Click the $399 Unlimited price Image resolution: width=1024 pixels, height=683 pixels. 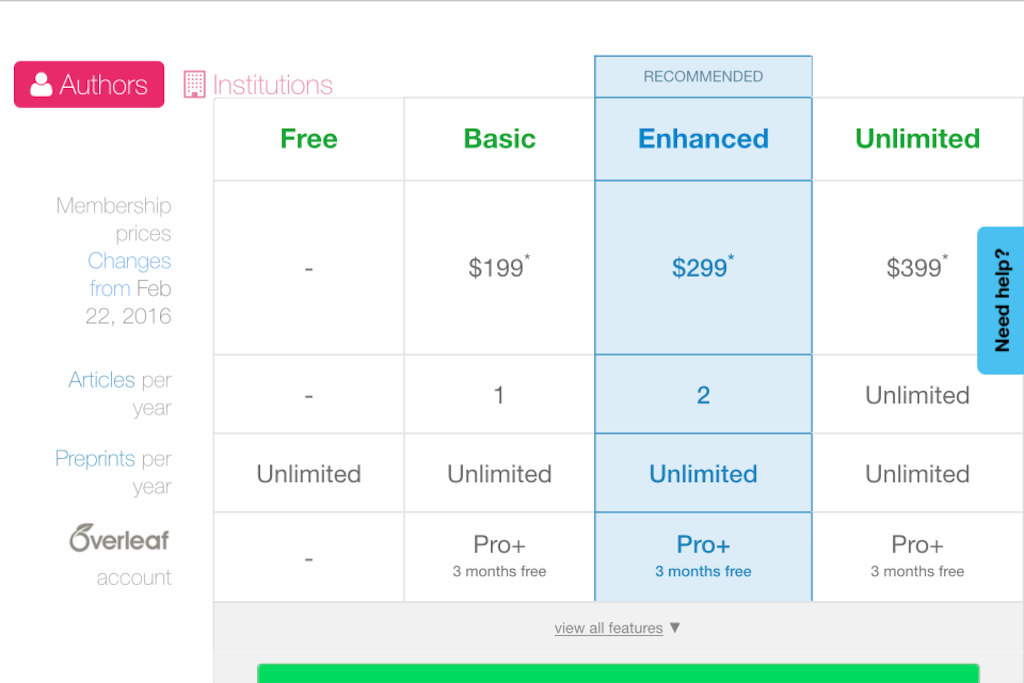917,267
